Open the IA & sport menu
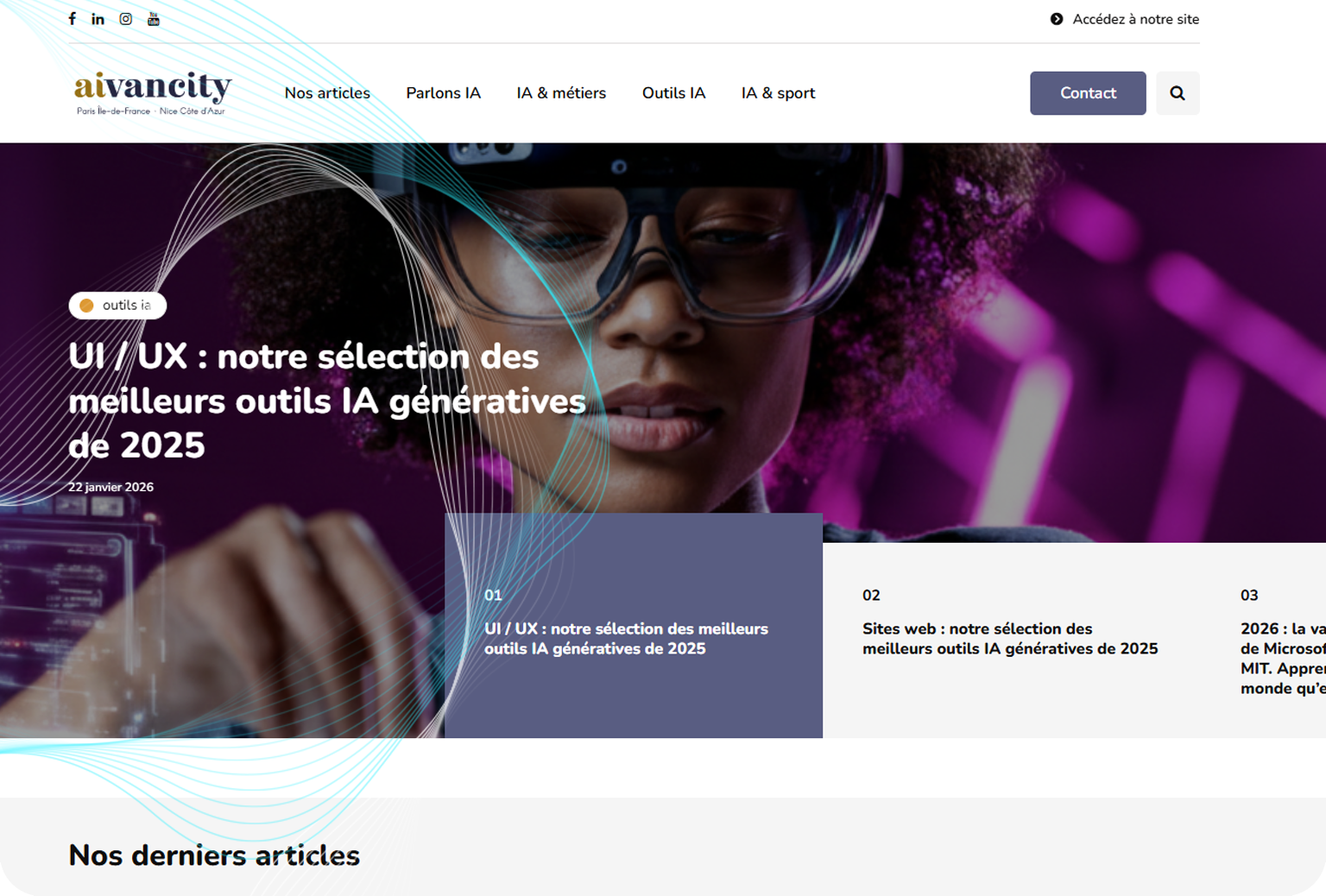The image size is (1326, 896). point(778,93)
